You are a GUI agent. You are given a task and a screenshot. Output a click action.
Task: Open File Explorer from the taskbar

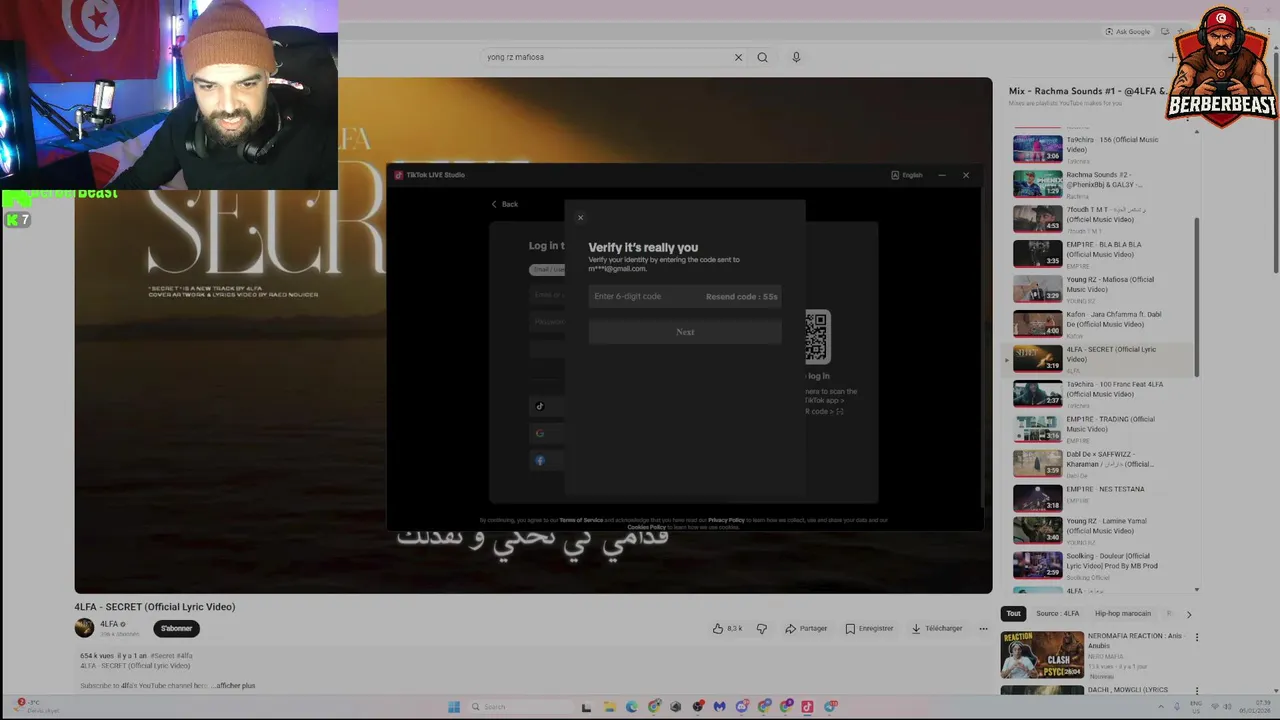click(x=610, y=707)
